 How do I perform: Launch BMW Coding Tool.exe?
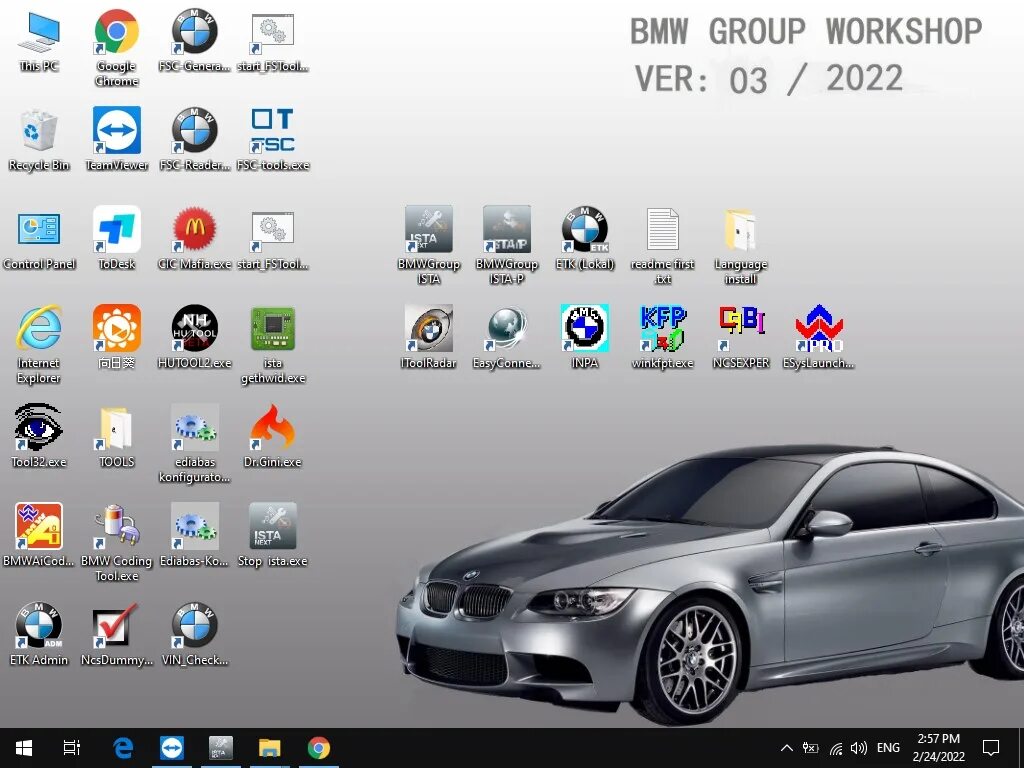pos(117,542)
